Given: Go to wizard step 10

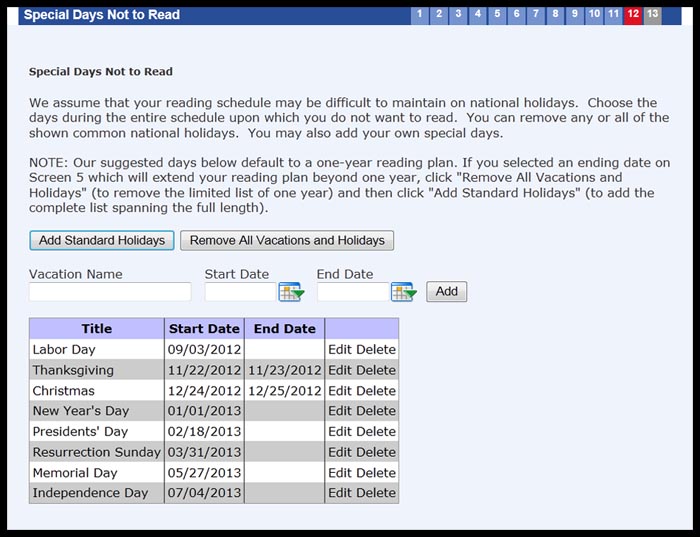Looking at the screenshot, I should tap(594, 14).
